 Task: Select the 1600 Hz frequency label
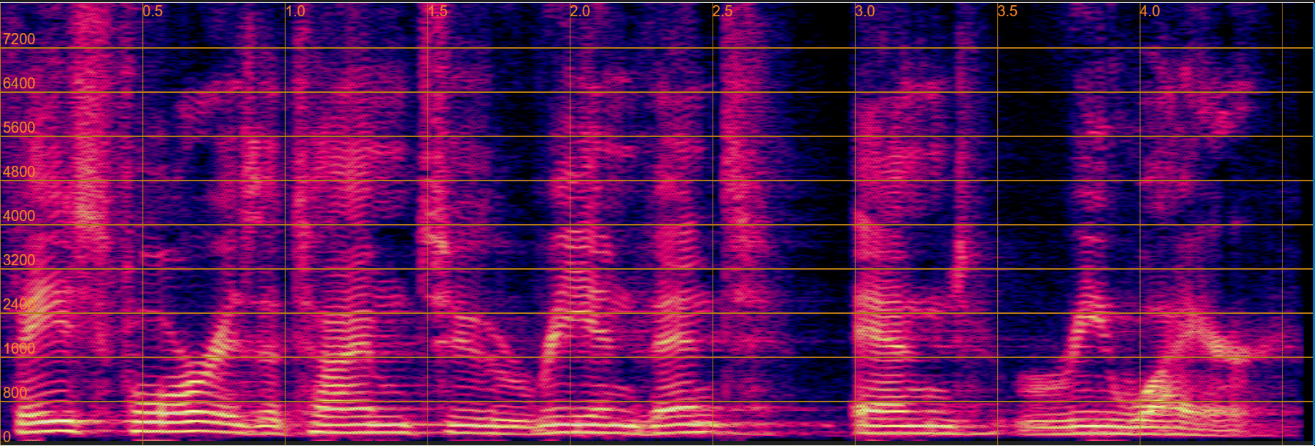pos(19,348)
